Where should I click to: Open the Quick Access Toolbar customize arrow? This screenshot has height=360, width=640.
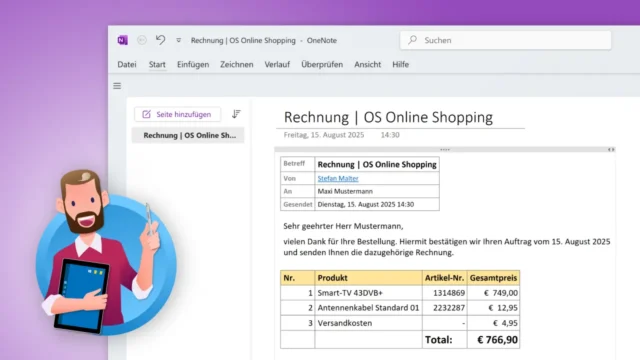(178, 40)
